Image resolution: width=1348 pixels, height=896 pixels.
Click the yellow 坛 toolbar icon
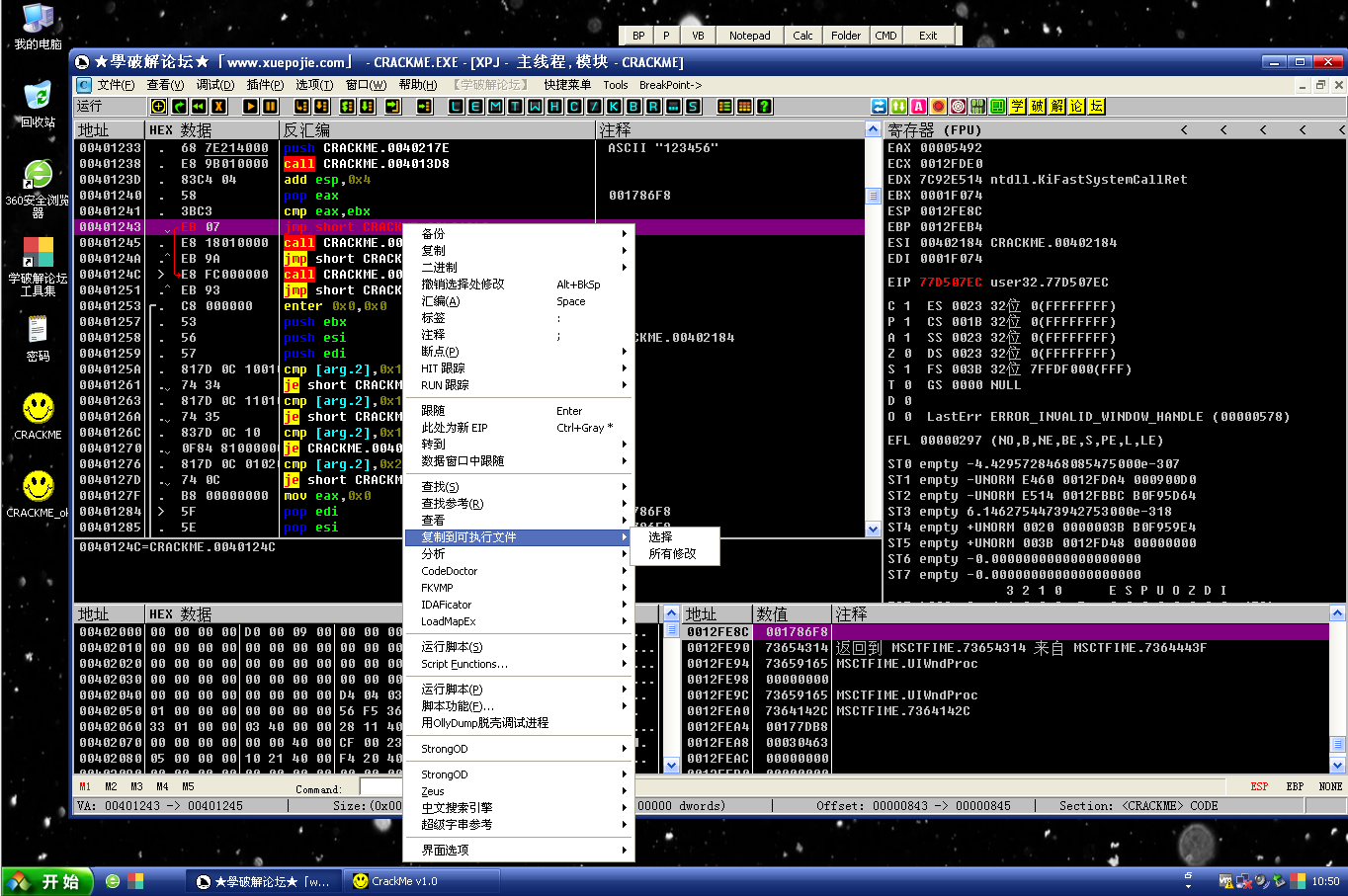(x=1096, y=106)
